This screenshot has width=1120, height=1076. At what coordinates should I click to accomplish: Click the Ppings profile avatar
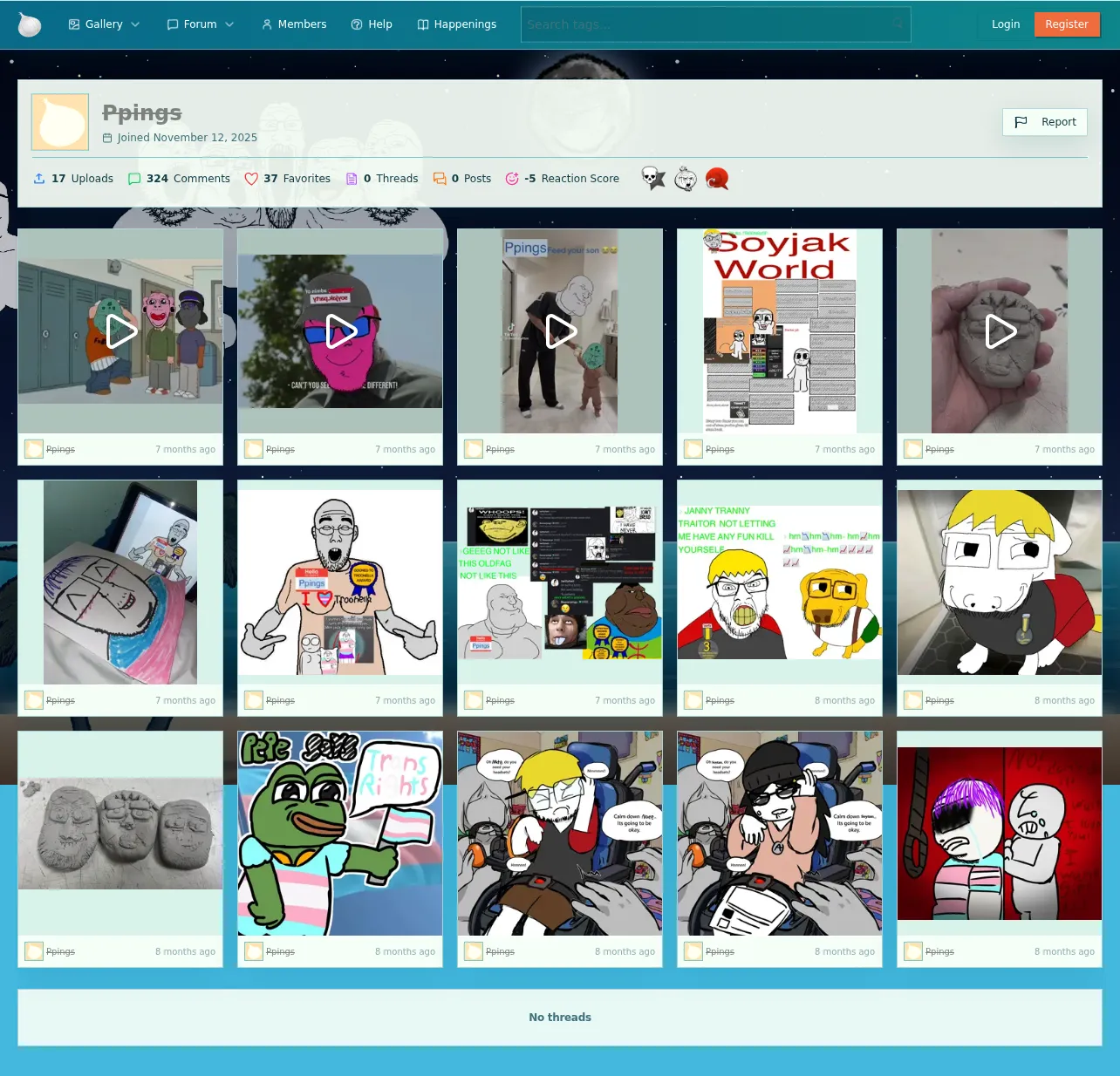(60, 122)
